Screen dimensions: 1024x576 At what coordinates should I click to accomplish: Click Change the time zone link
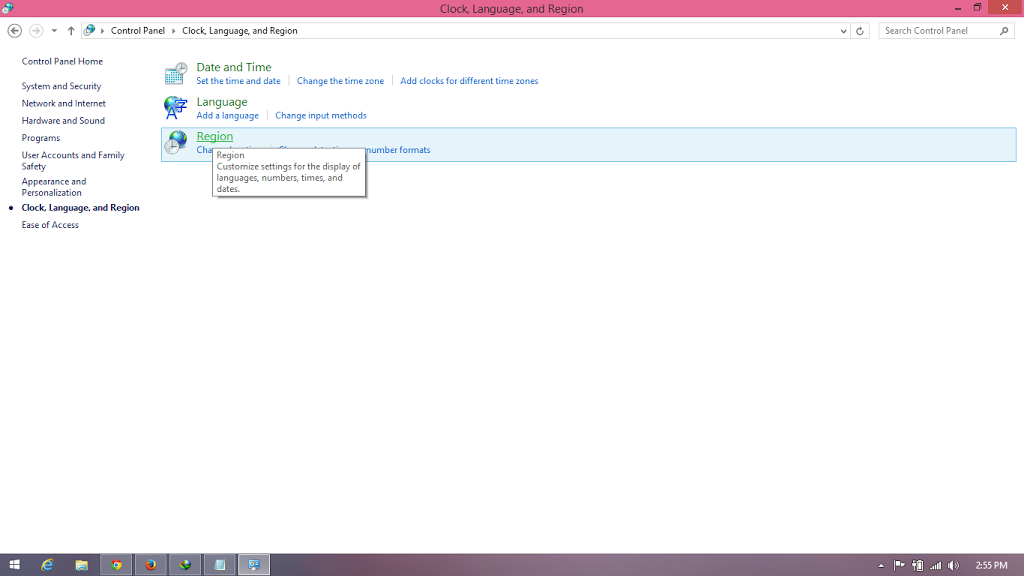(340, 81)
